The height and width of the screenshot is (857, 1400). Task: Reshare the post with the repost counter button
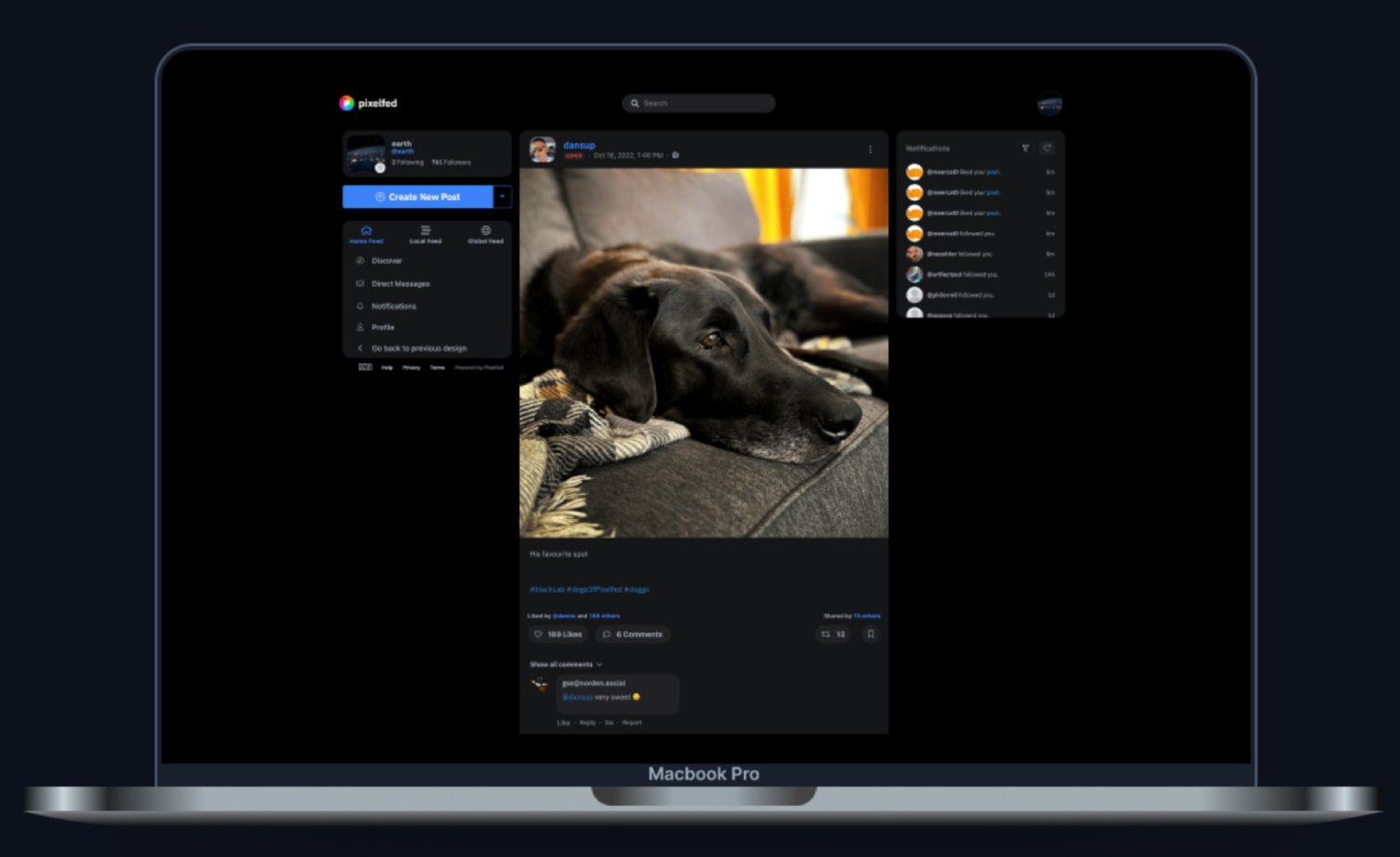click(x=833, y=635)
